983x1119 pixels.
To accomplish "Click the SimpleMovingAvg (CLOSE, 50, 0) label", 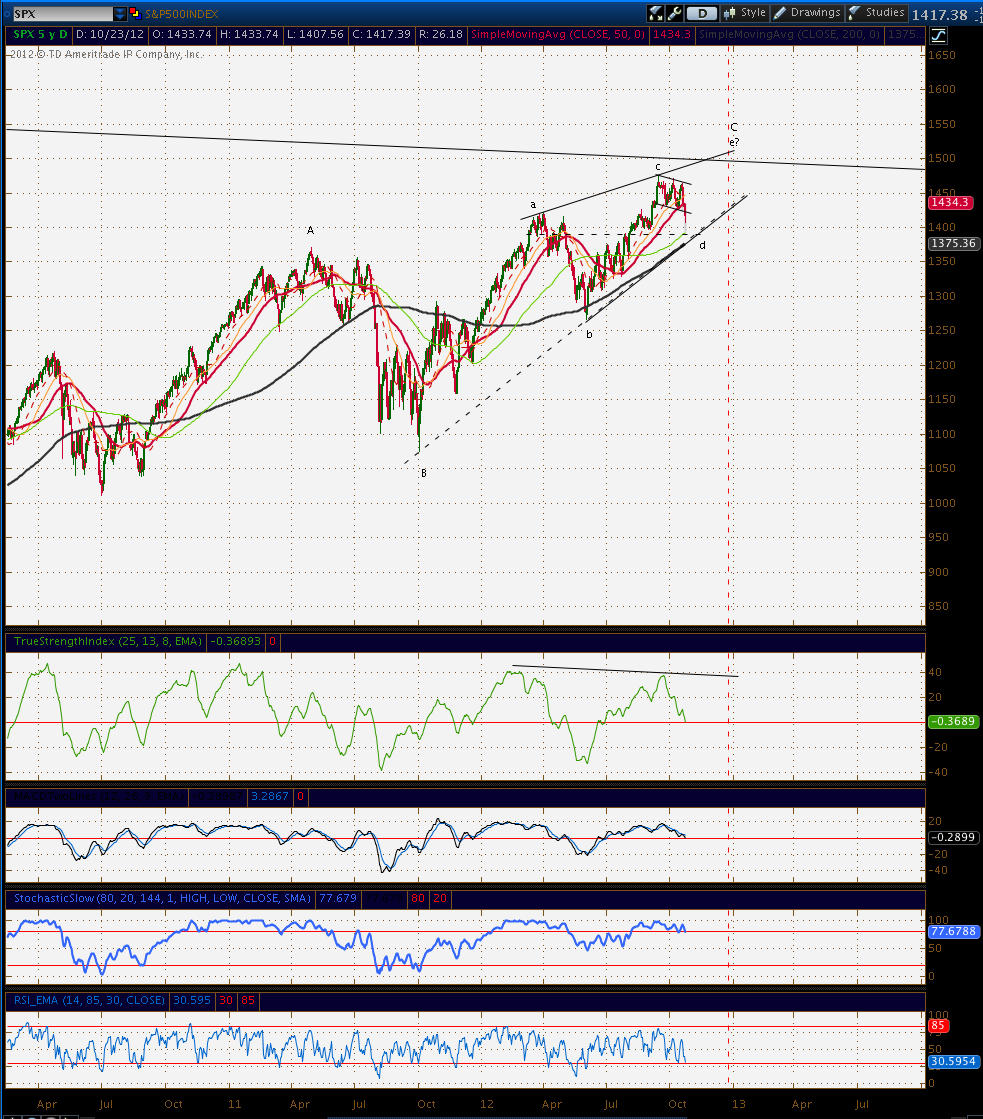I will click(x=558, y=34).
